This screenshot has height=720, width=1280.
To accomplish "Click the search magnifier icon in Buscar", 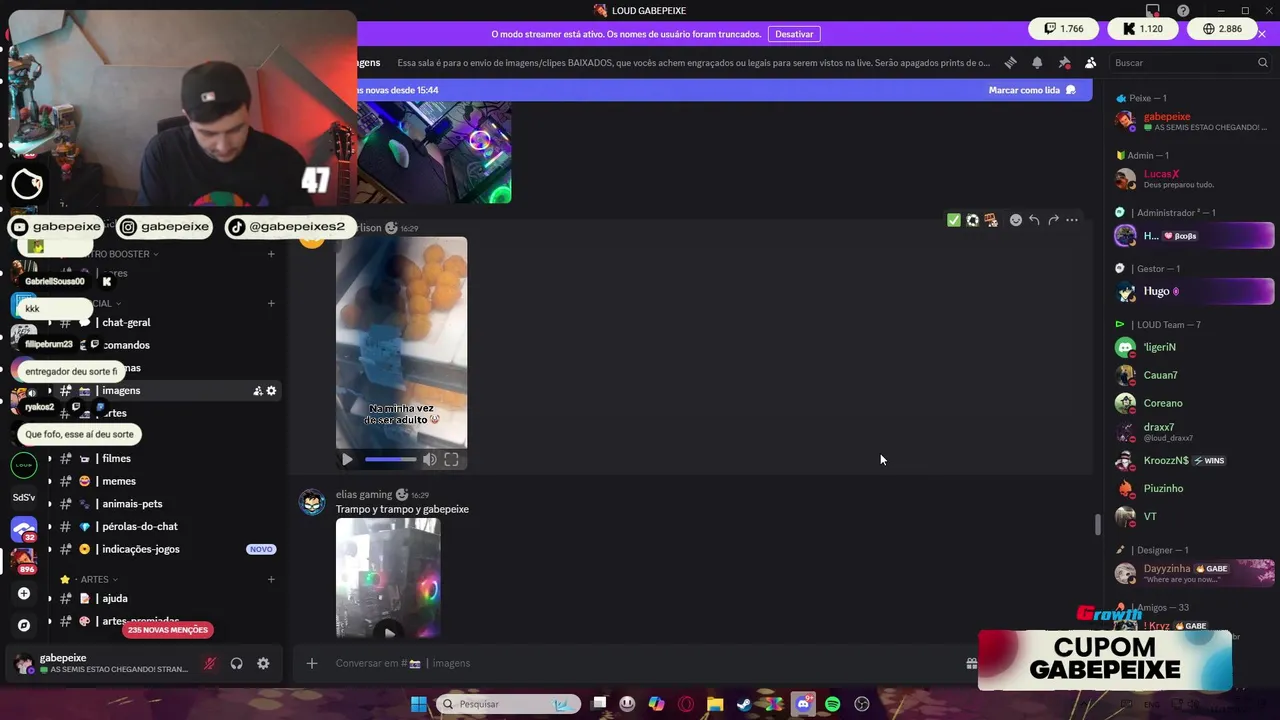I will click(1262, 62).
